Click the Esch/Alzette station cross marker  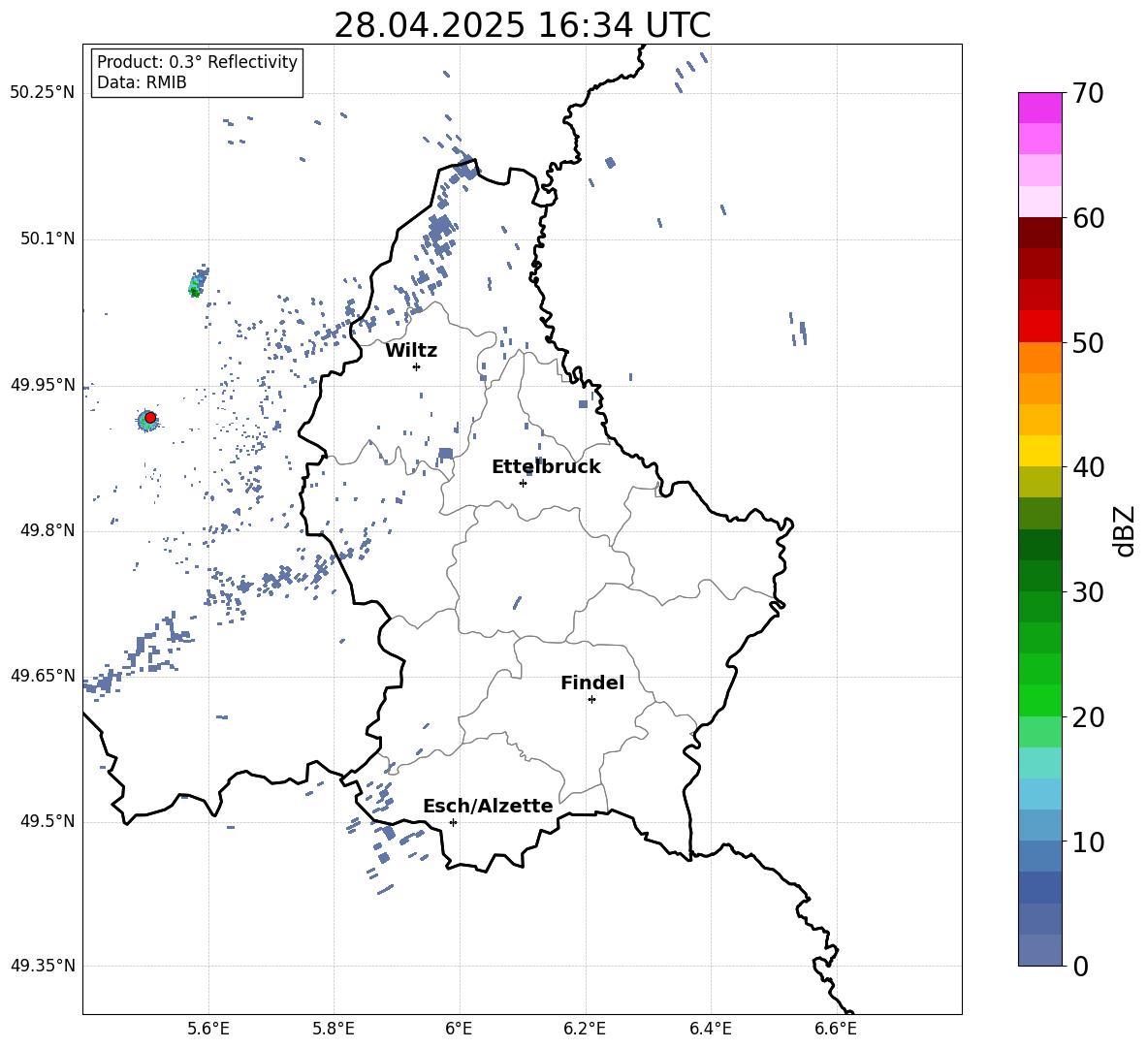[x=453, y=822]
